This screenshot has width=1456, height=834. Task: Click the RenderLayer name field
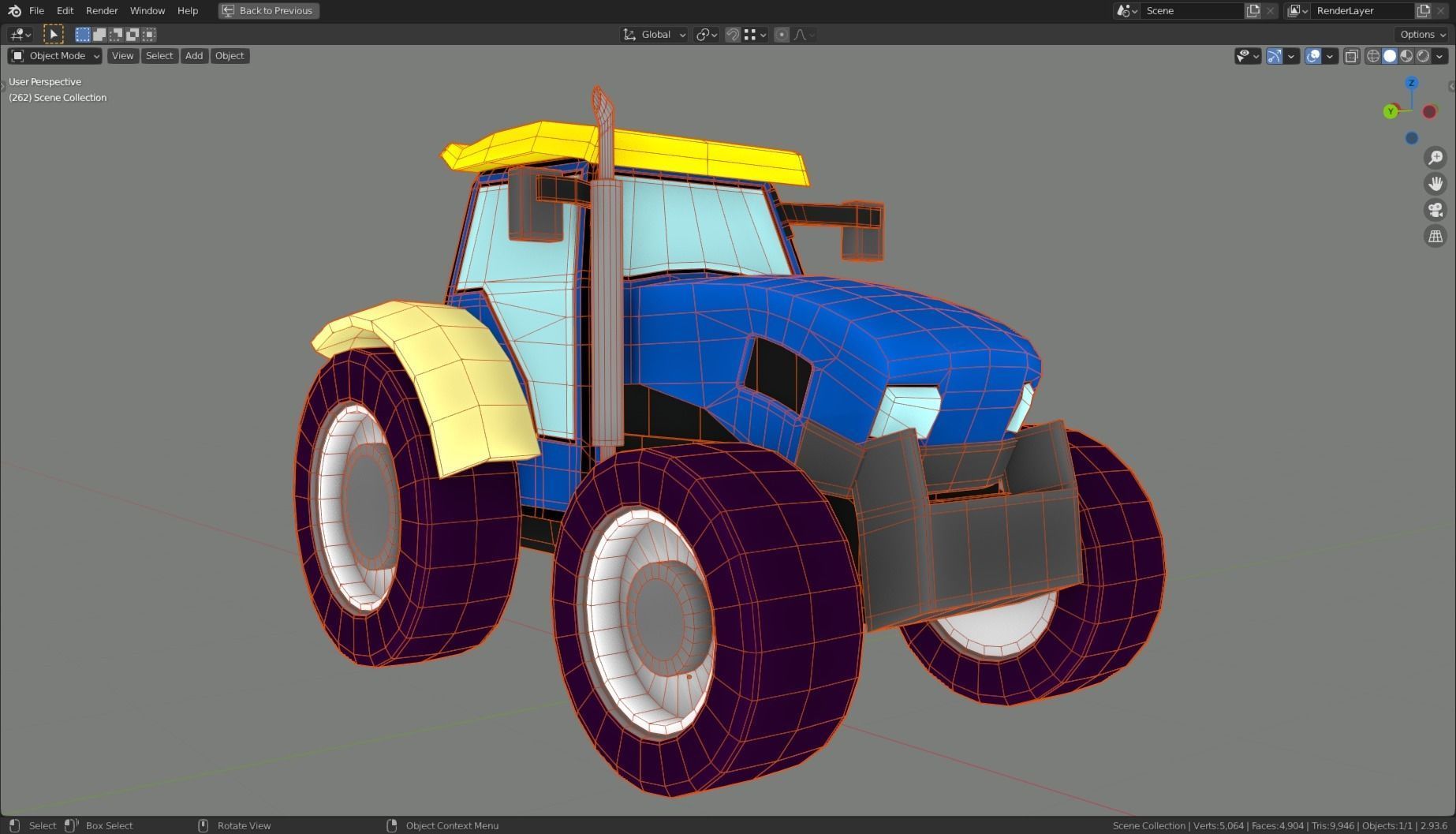[x=1363, y=10]
